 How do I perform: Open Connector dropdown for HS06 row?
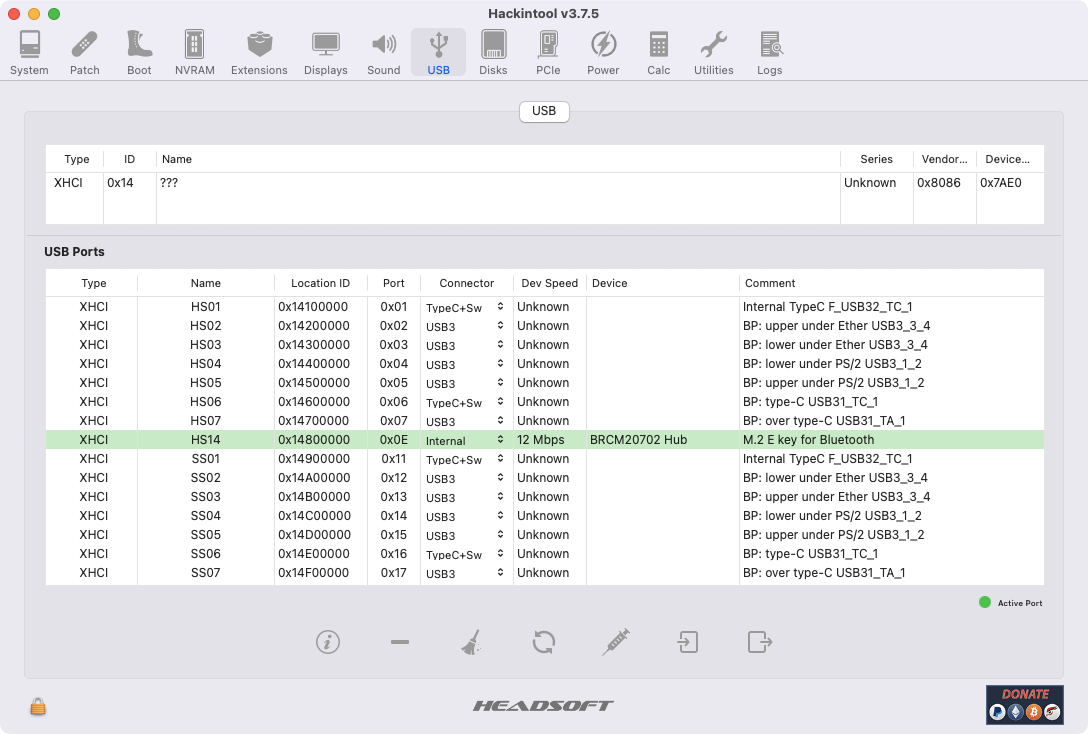pyautogui.click(x=465, y=402)
